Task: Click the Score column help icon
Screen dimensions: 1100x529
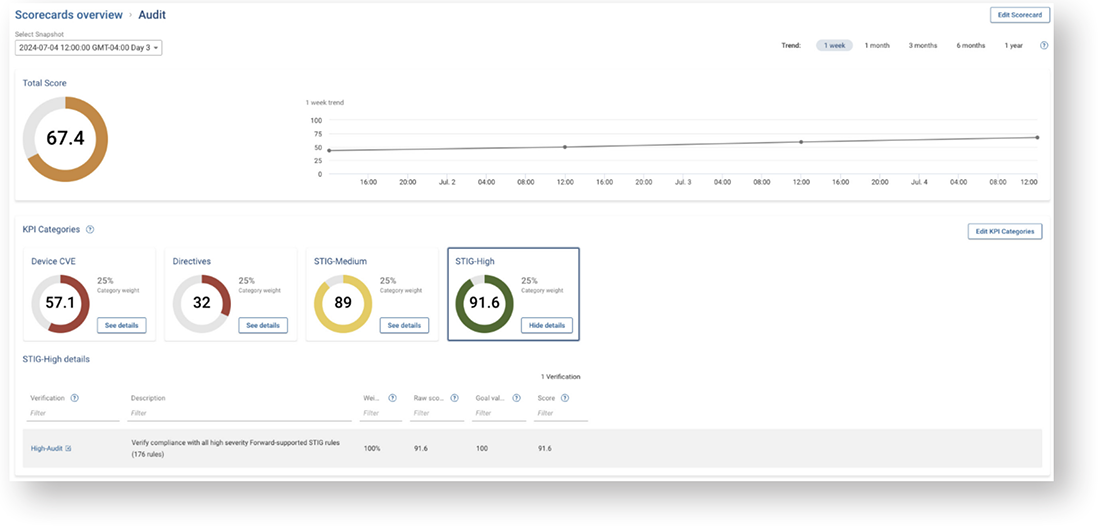Action: tap(565, 398)
